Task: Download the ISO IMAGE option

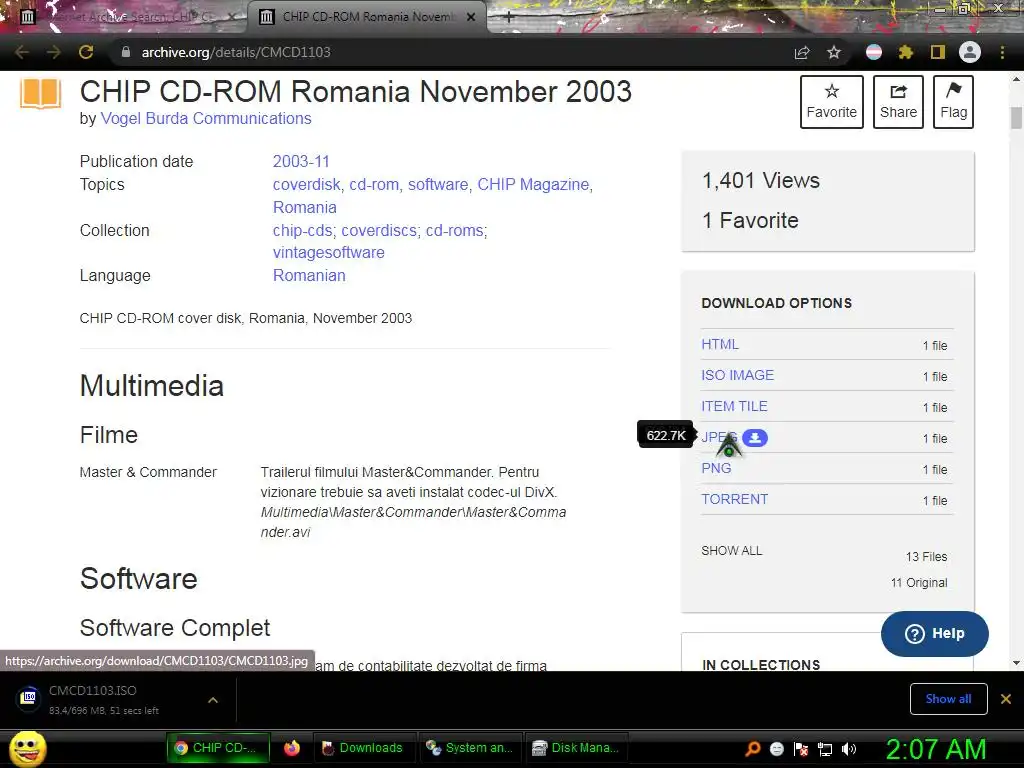Action: (x=737, y=375)
